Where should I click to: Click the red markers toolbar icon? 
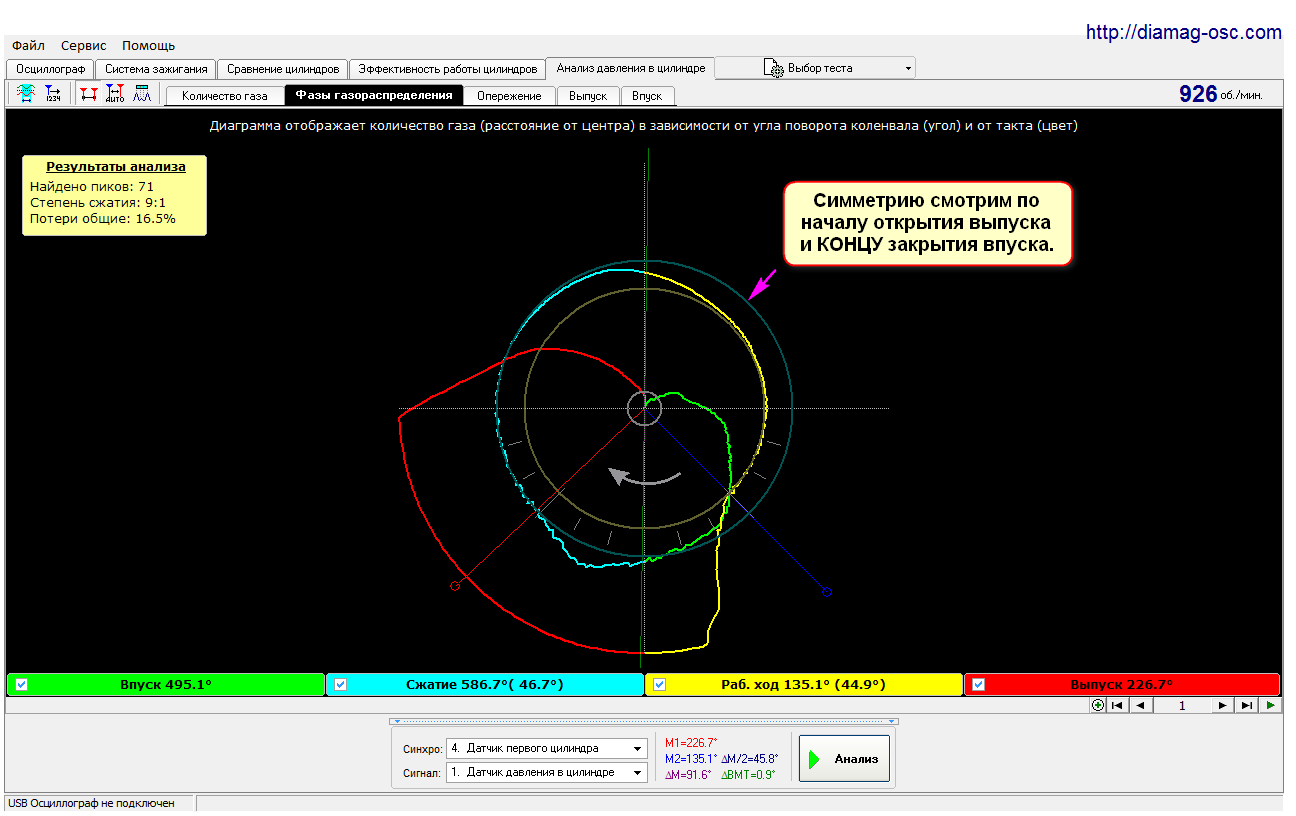click(x=89, y=94)
